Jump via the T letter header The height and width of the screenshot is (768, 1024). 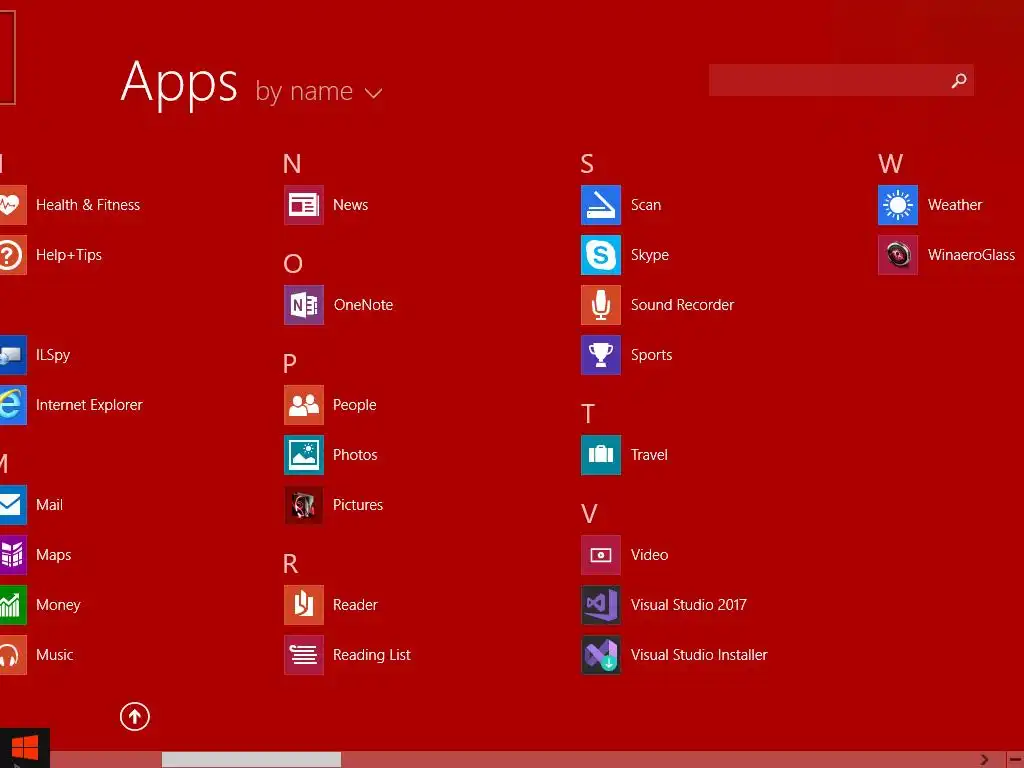pos(588,414)
